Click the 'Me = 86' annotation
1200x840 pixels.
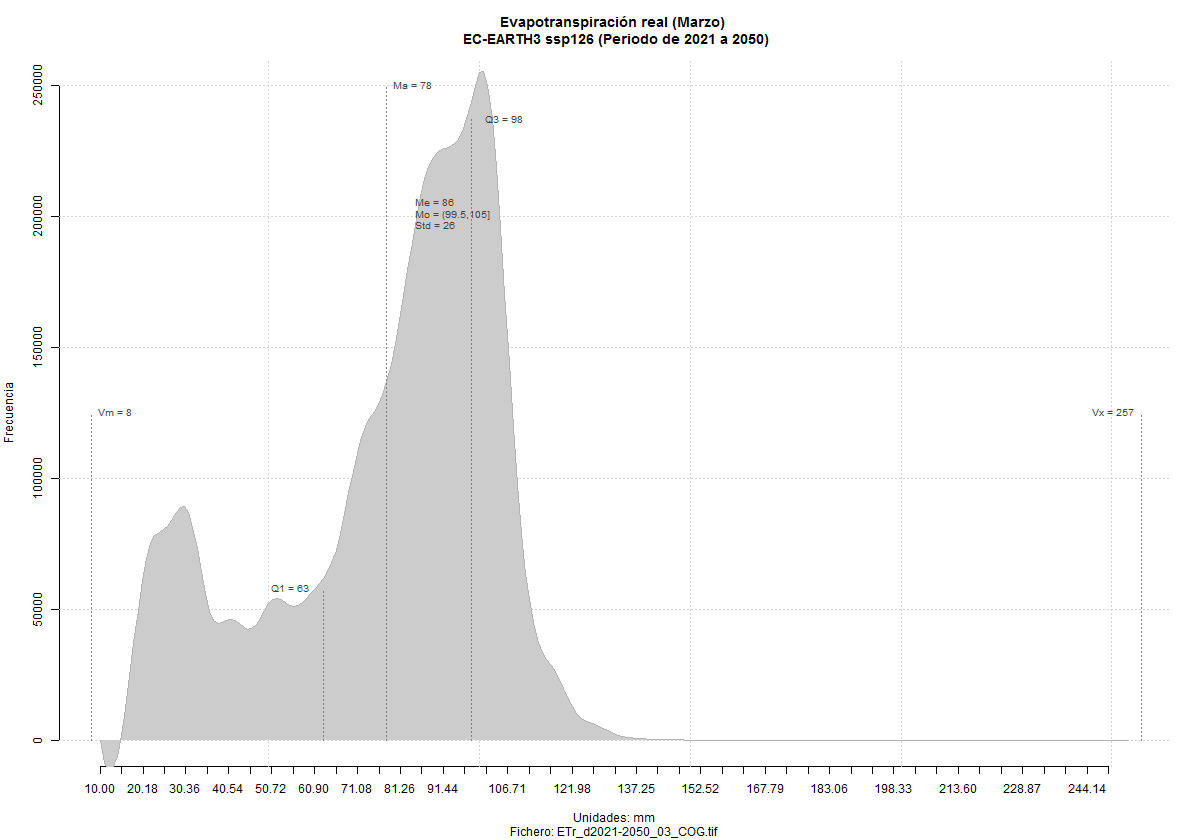434,202
